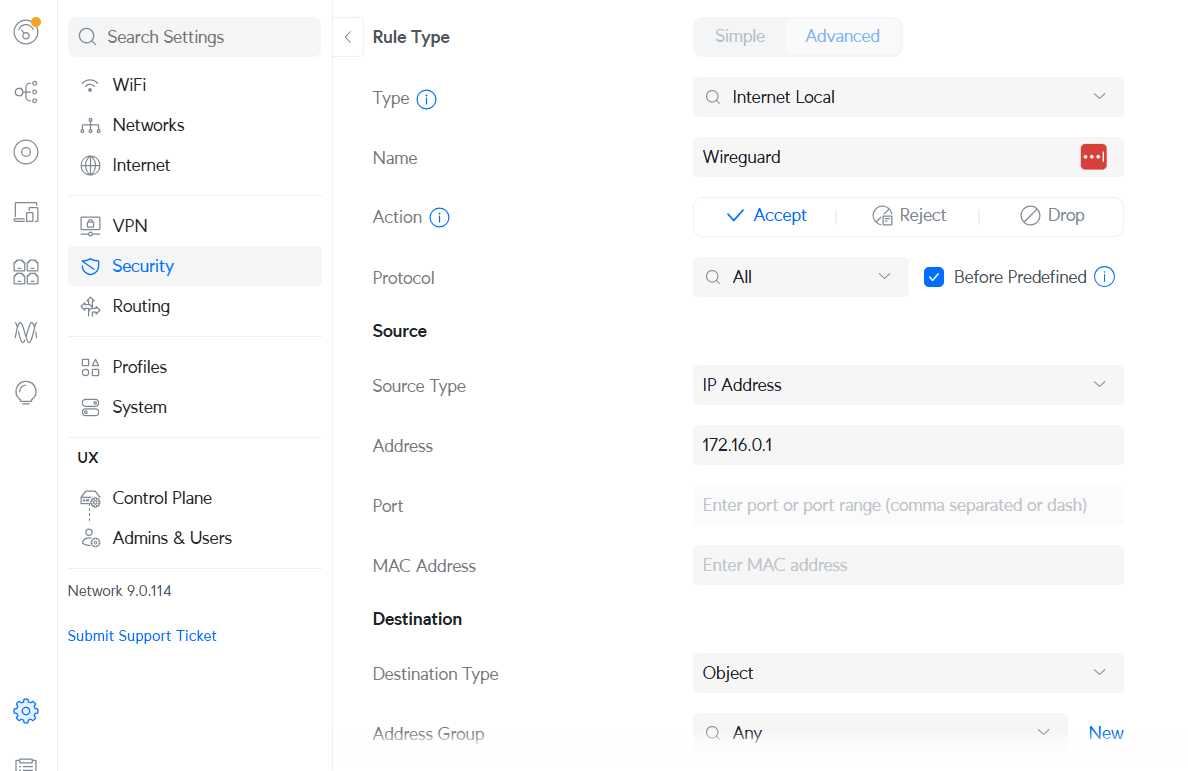
Task: Click the UX section heading
Action: click(x=88, y=457)
